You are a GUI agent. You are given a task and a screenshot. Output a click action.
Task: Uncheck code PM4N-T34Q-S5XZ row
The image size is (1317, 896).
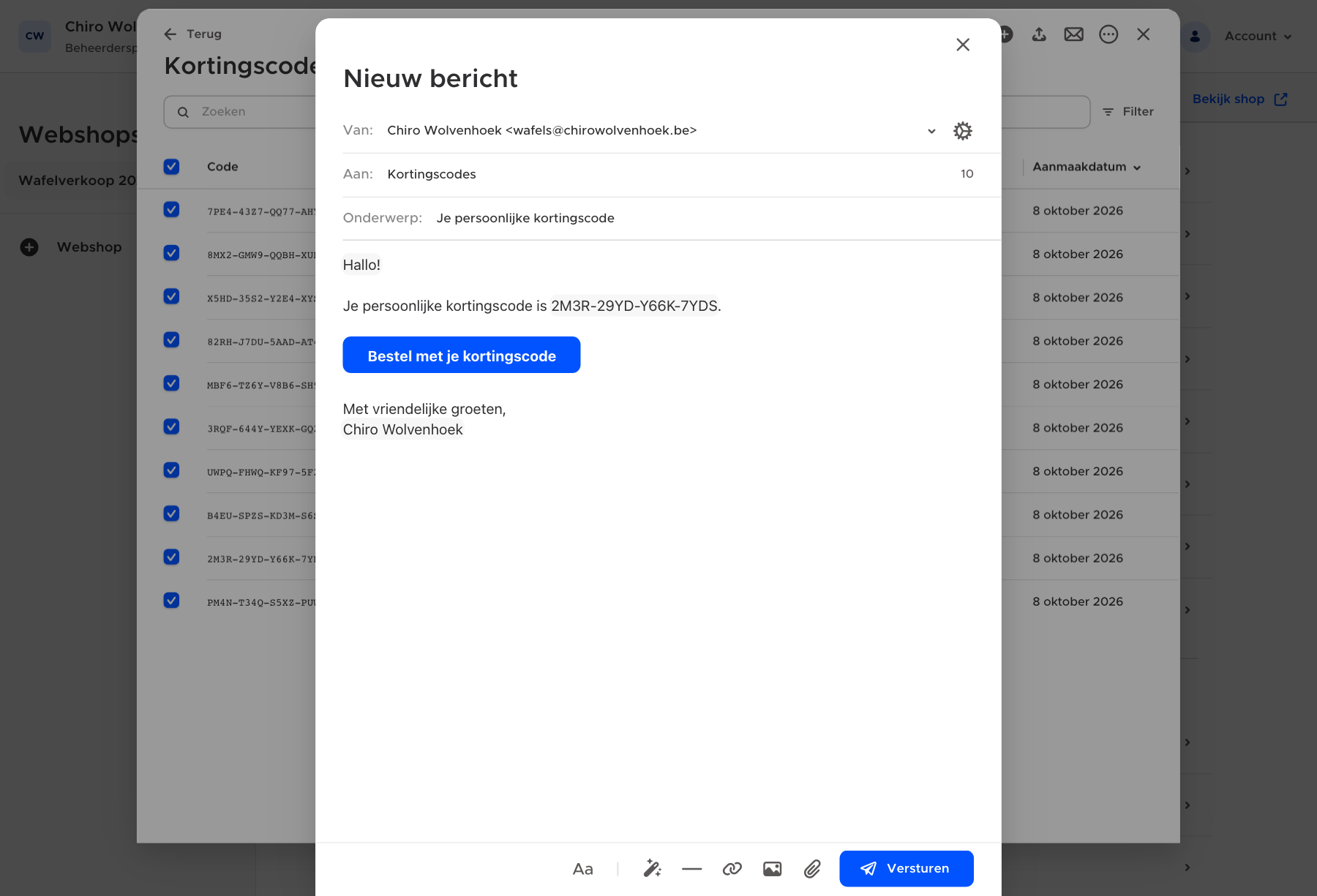click(x=171, y=601)
